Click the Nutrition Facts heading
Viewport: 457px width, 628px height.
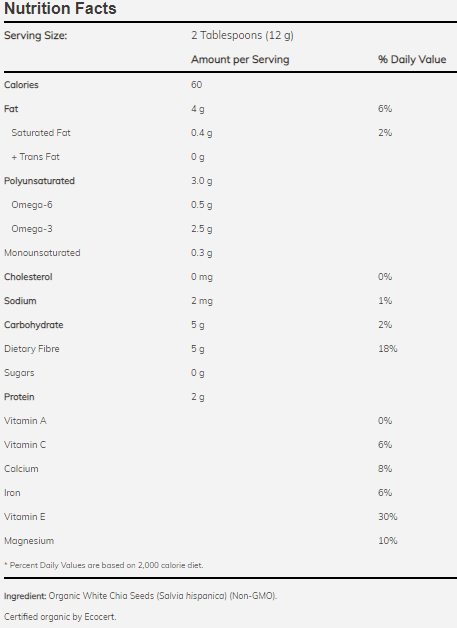click(x=60, y=8)
